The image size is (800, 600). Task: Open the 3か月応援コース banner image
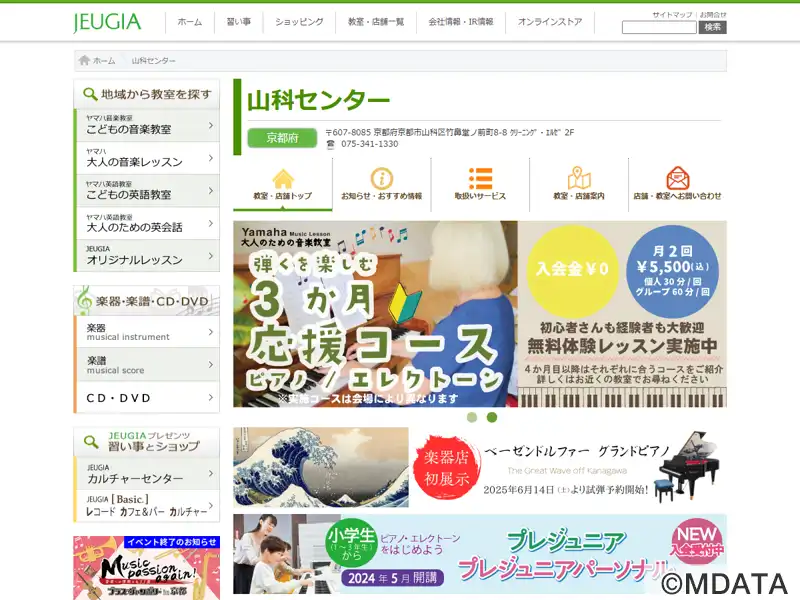(480, 314)
